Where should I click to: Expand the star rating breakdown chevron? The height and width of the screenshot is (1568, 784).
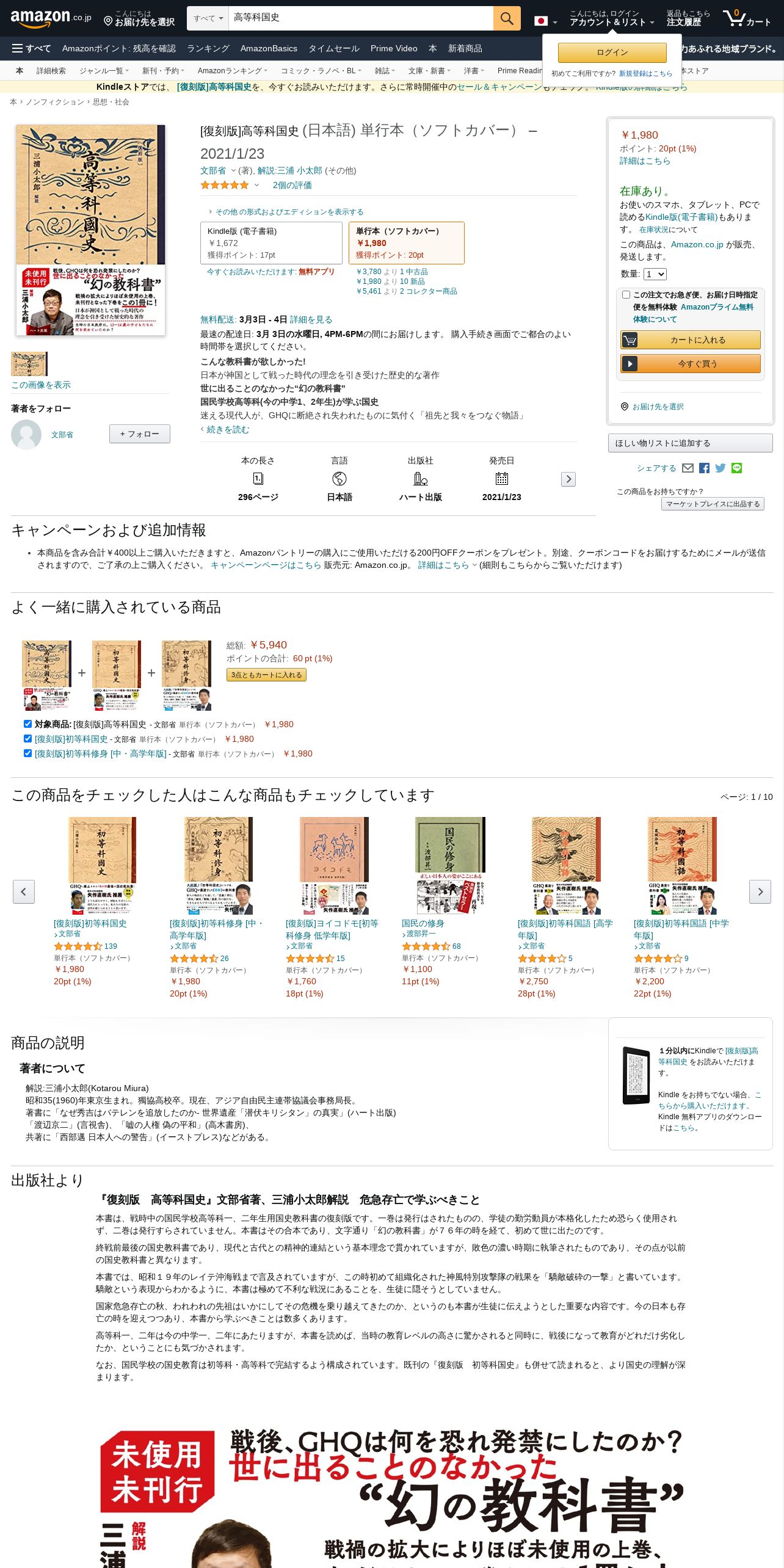coord(256,185)
